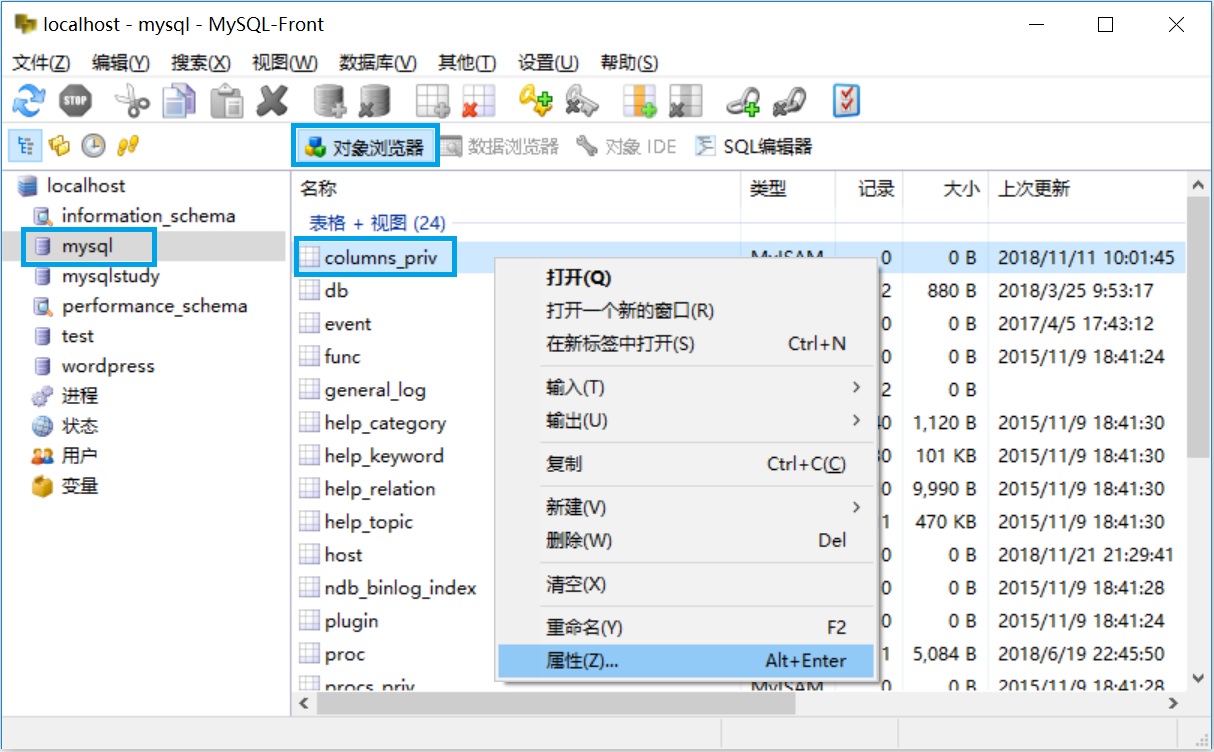Toggle the folders explorer sidebar icon
1214x752 pixels.
coord(60,146)
